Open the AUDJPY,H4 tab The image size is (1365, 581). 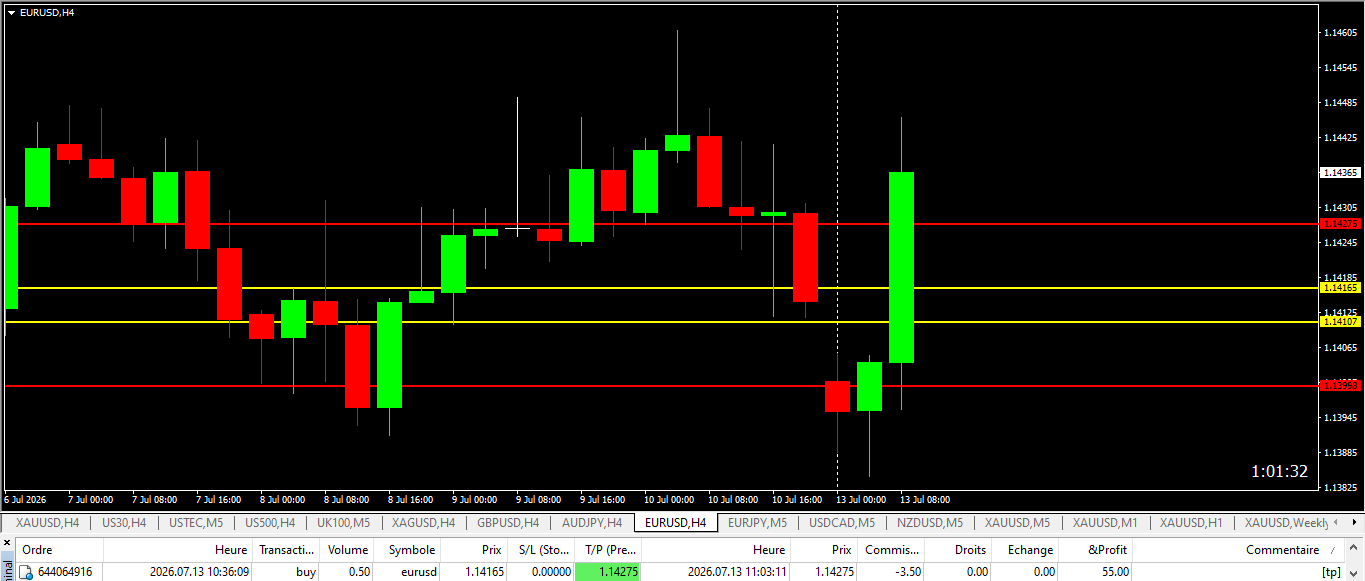[x=592, y=522]
